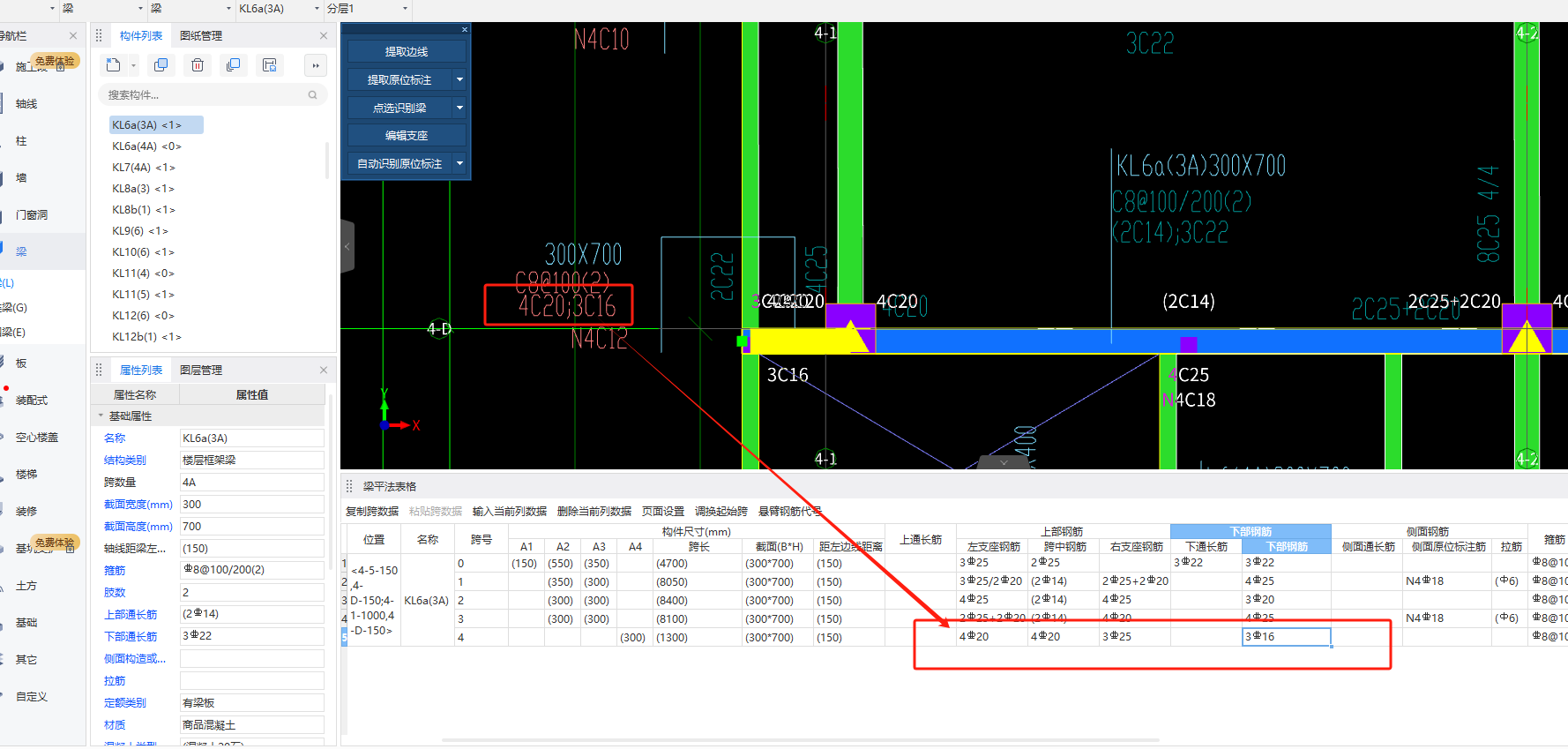This screenshot has height=749, width=1568.
Task: Focus the 搜索构件 search field
Action: (x=212, y=95)
